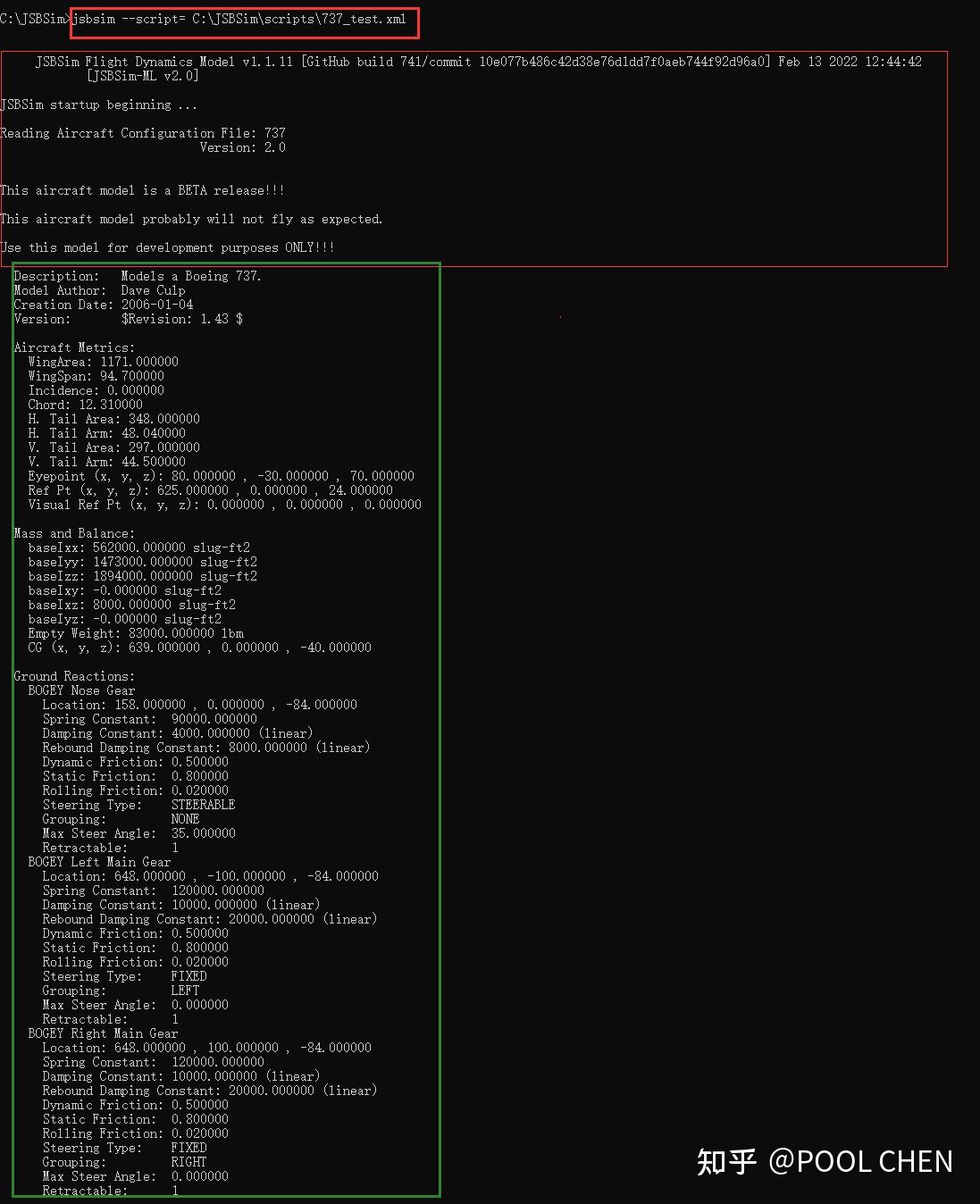The width and height of the screenshot is (980, 1204).
Task: Click the 'Models a Boeing 737' description
Action: coord(191,276)
